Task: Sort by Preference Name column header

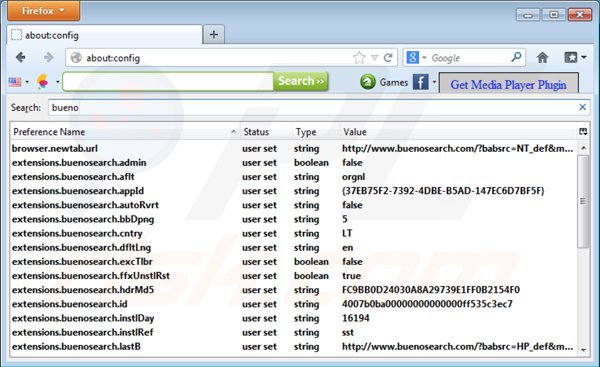Action: coord(125,132)
